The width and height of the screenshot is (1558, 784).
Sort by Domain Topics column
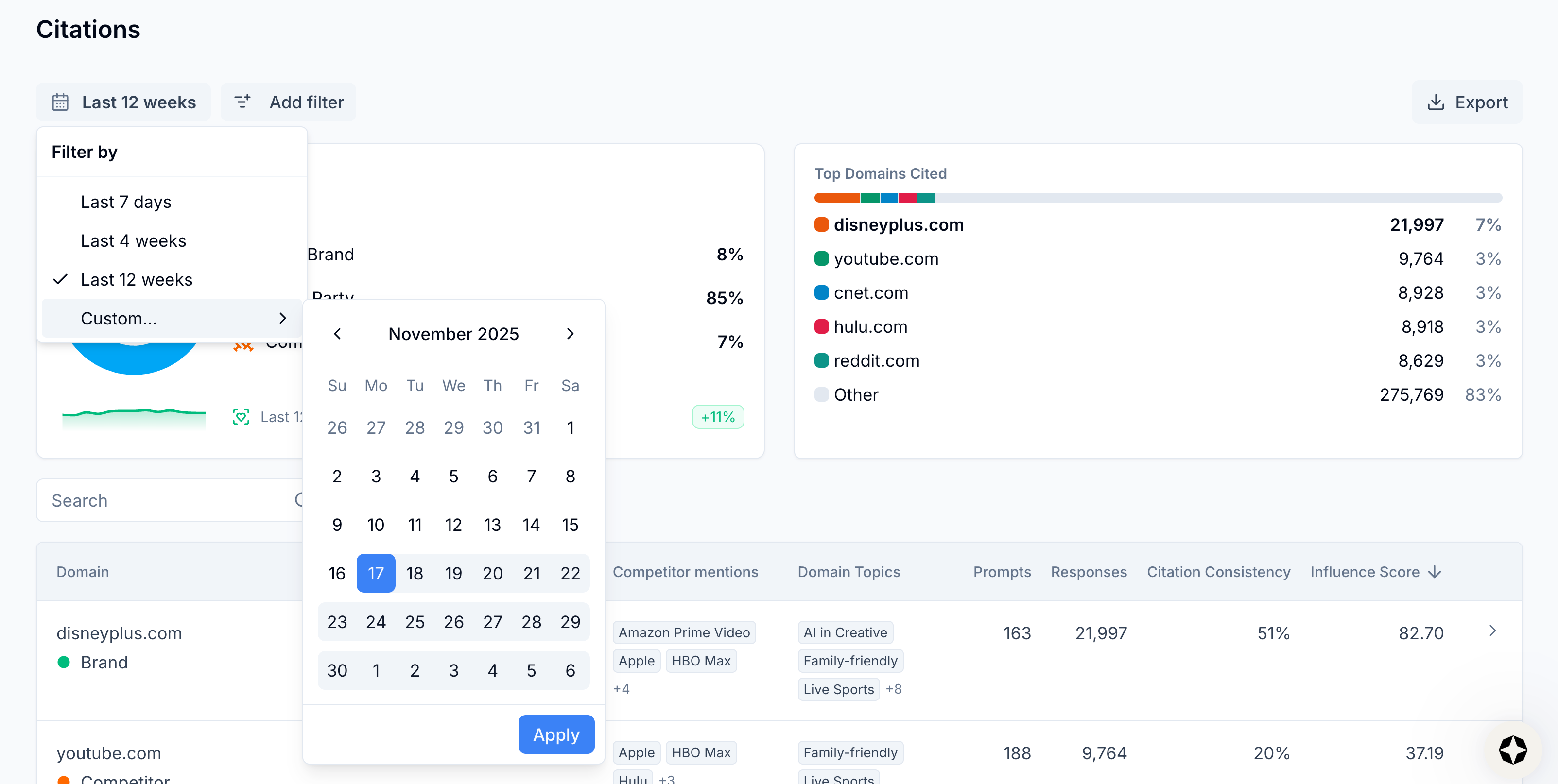(x=848, y=572)
